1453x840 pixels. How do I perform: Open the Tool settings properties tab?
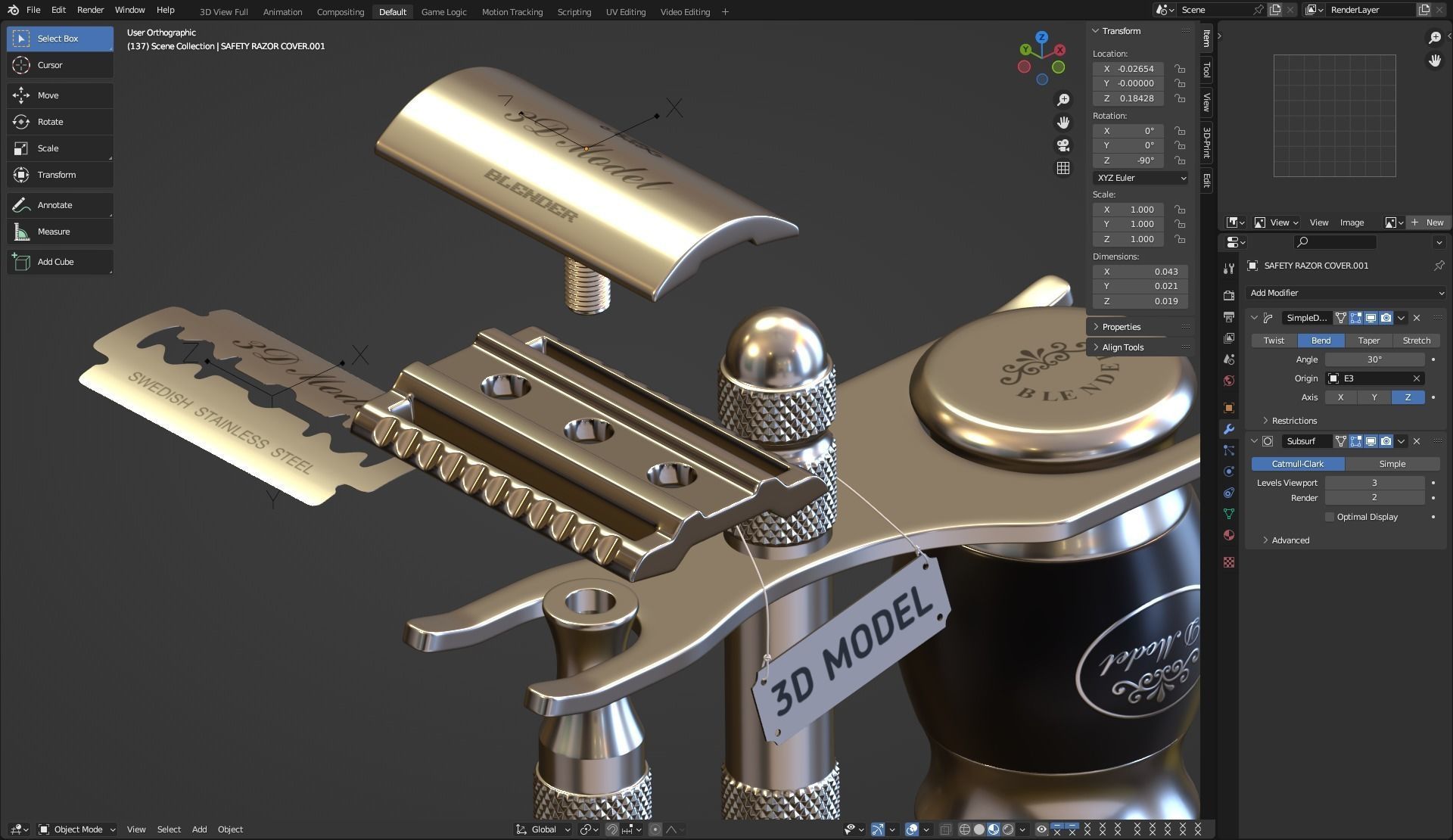1229,269
